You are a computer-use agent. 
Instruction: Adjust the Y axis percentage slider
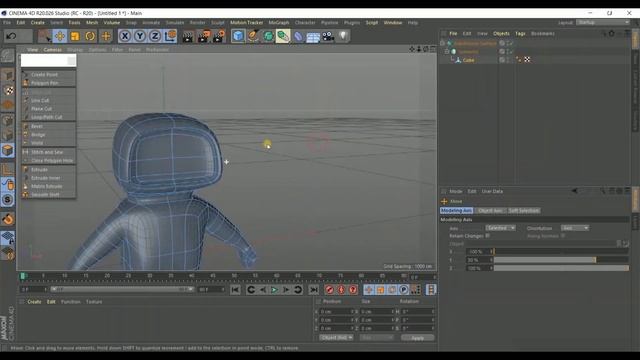pos(561,260)
